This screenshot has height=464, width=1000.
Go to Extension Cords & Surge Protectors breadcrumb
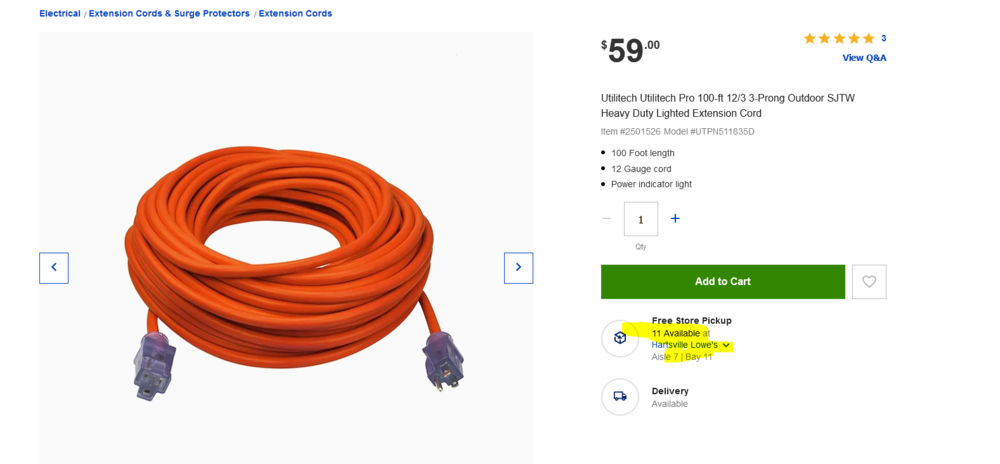click(x=169, y=13)
